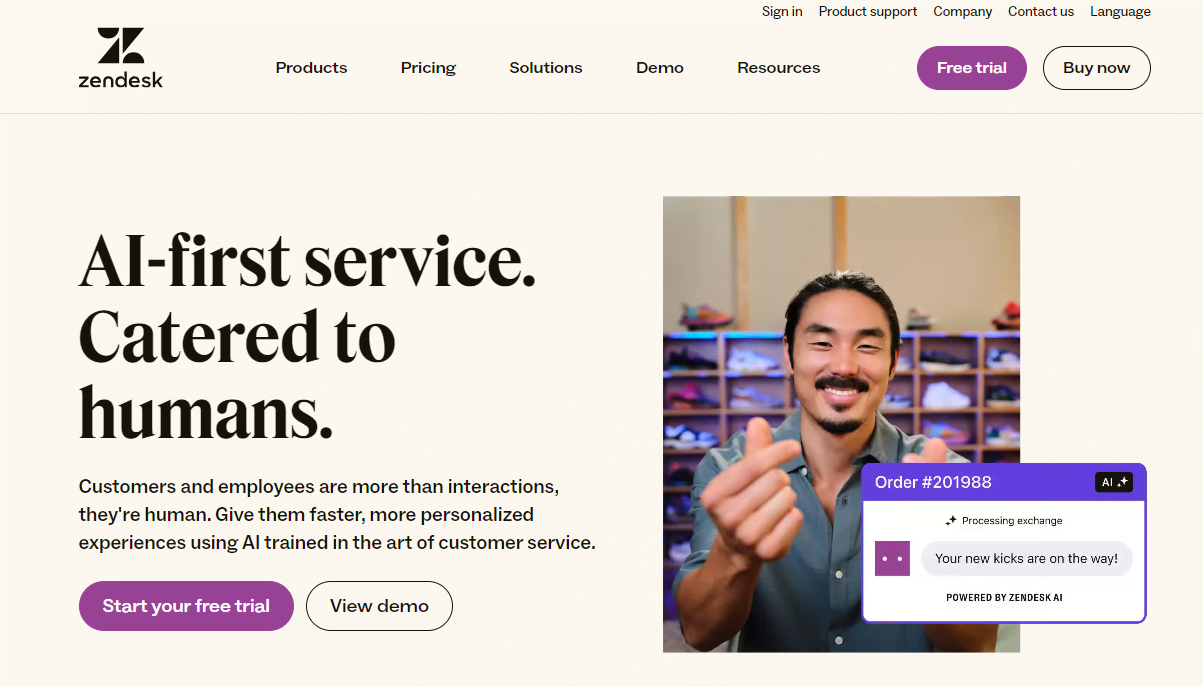
Task: Expand the Solutions menu
Action: [545, 68]
